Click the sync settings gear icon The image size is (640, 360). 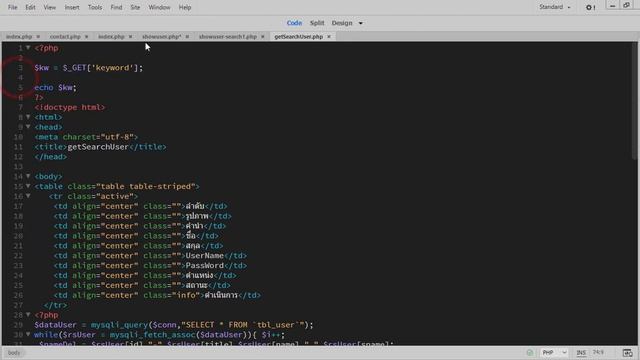[x=590, y=7]
